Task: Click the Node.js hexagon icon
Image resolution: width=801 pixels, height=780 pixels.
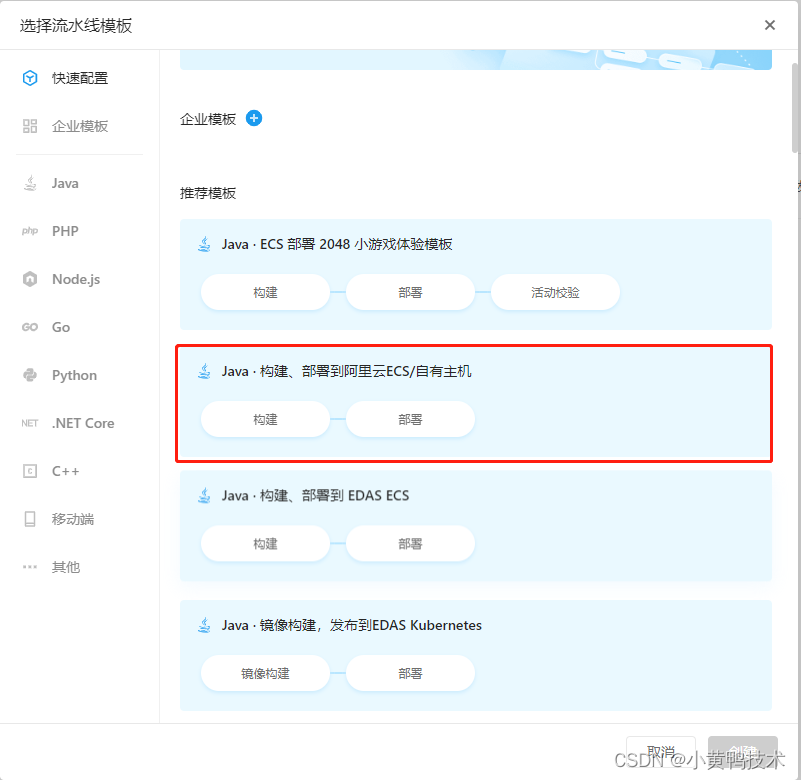Action: pyautogui.click(x=30, y=279)
